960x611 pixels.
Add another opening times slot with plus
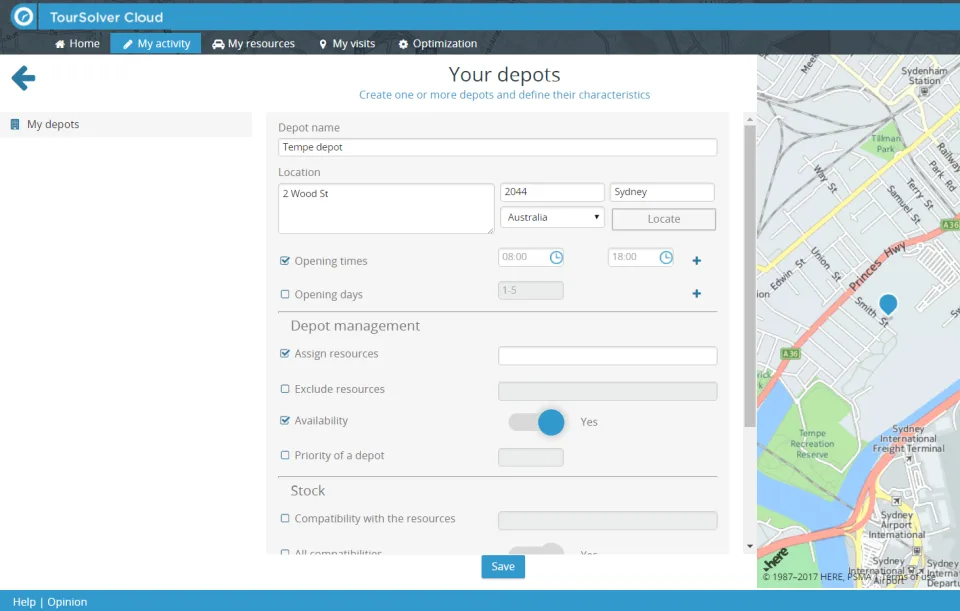(x=696, y=261)
